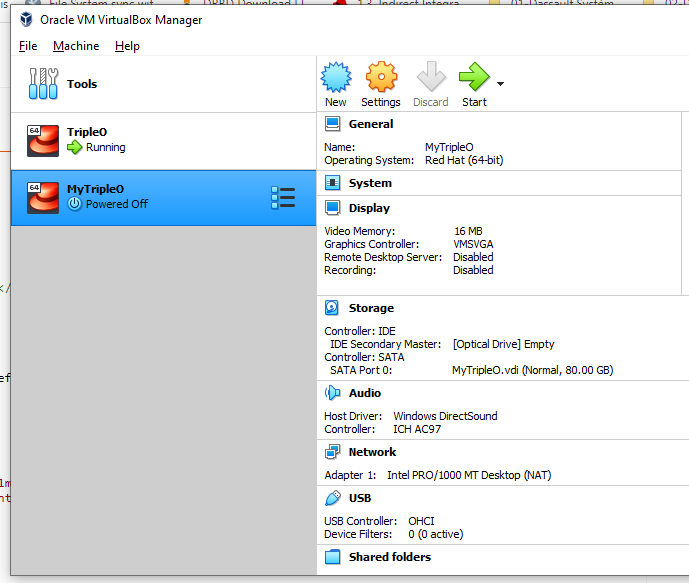Click the Device Filters 0 (0 active) value
Viewport: 689px width, 583px height.
coord(436,534)
